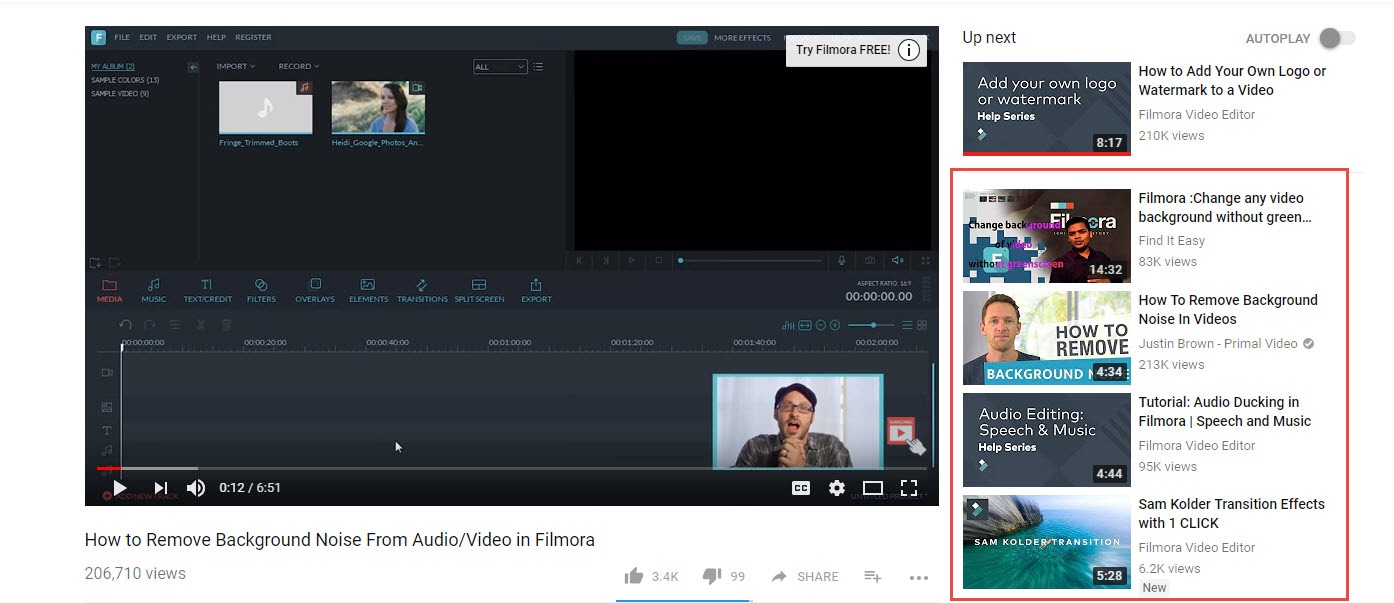Open MUSIC tab in Filmora toolbar

(154, 291)
